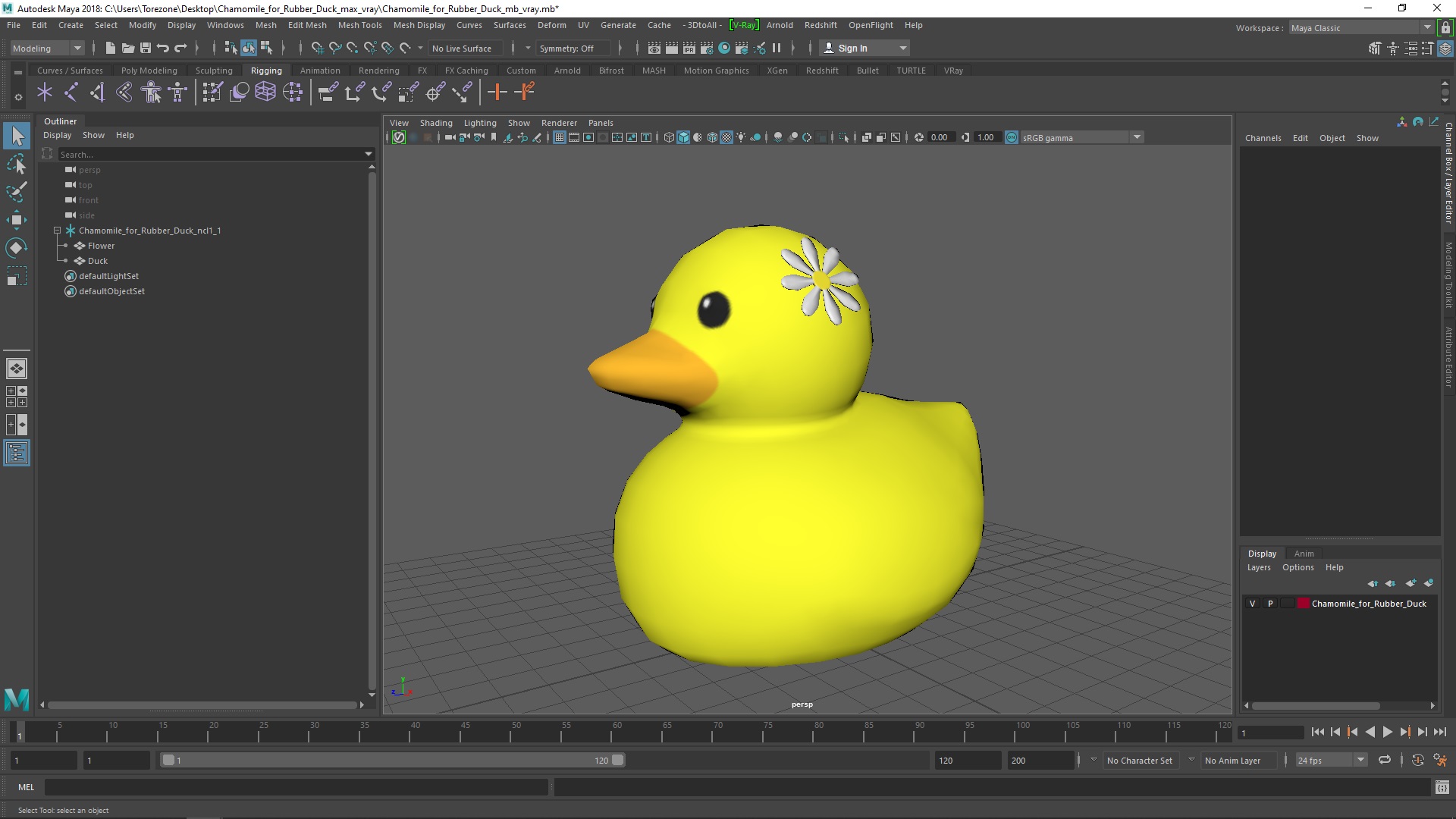Select the arrow Select tool in toolbox

pyautogui.click(x=17, y=136)
